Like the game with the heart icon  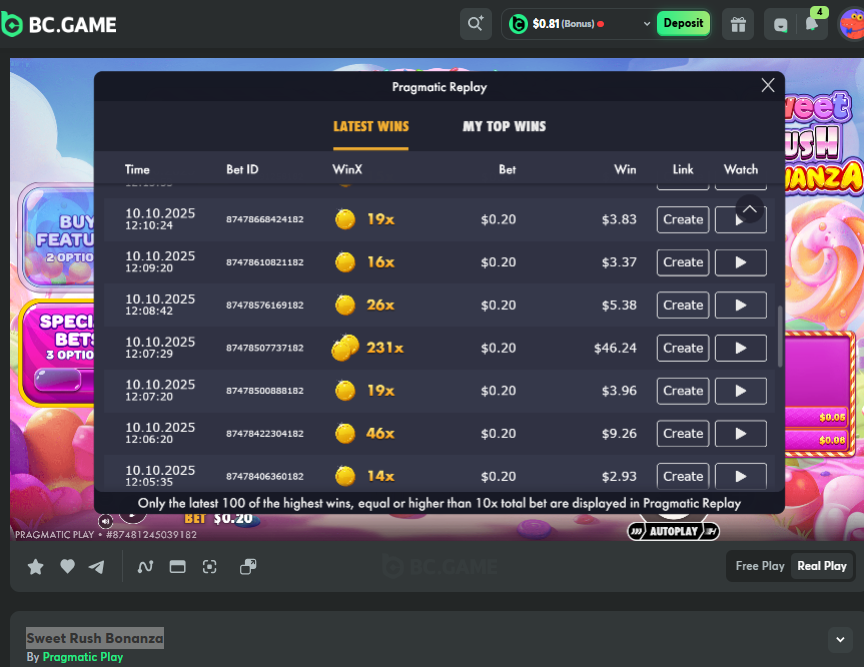click(x=67, y=567)
